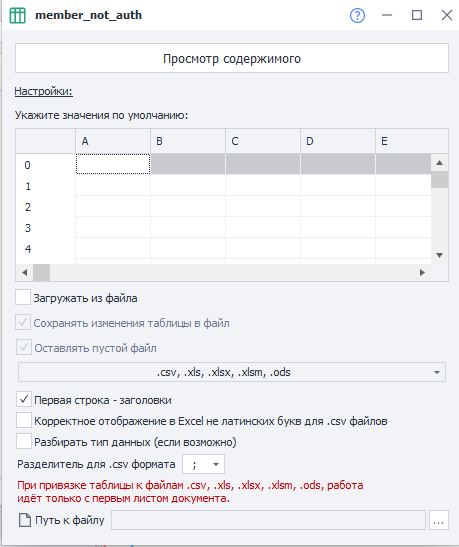Expand the csv delimiter dropdown
Image resolution: width=459 pixels, height=547 pixels.
coord(203,464)
